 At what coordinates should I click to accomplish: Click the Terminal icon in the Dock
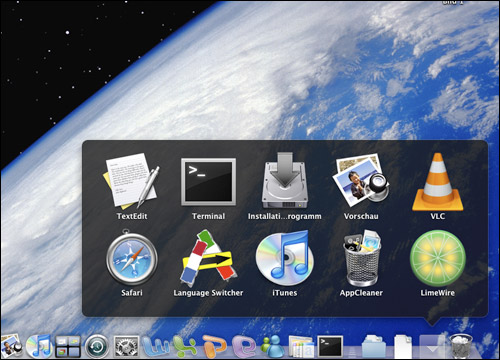point(330,347)
